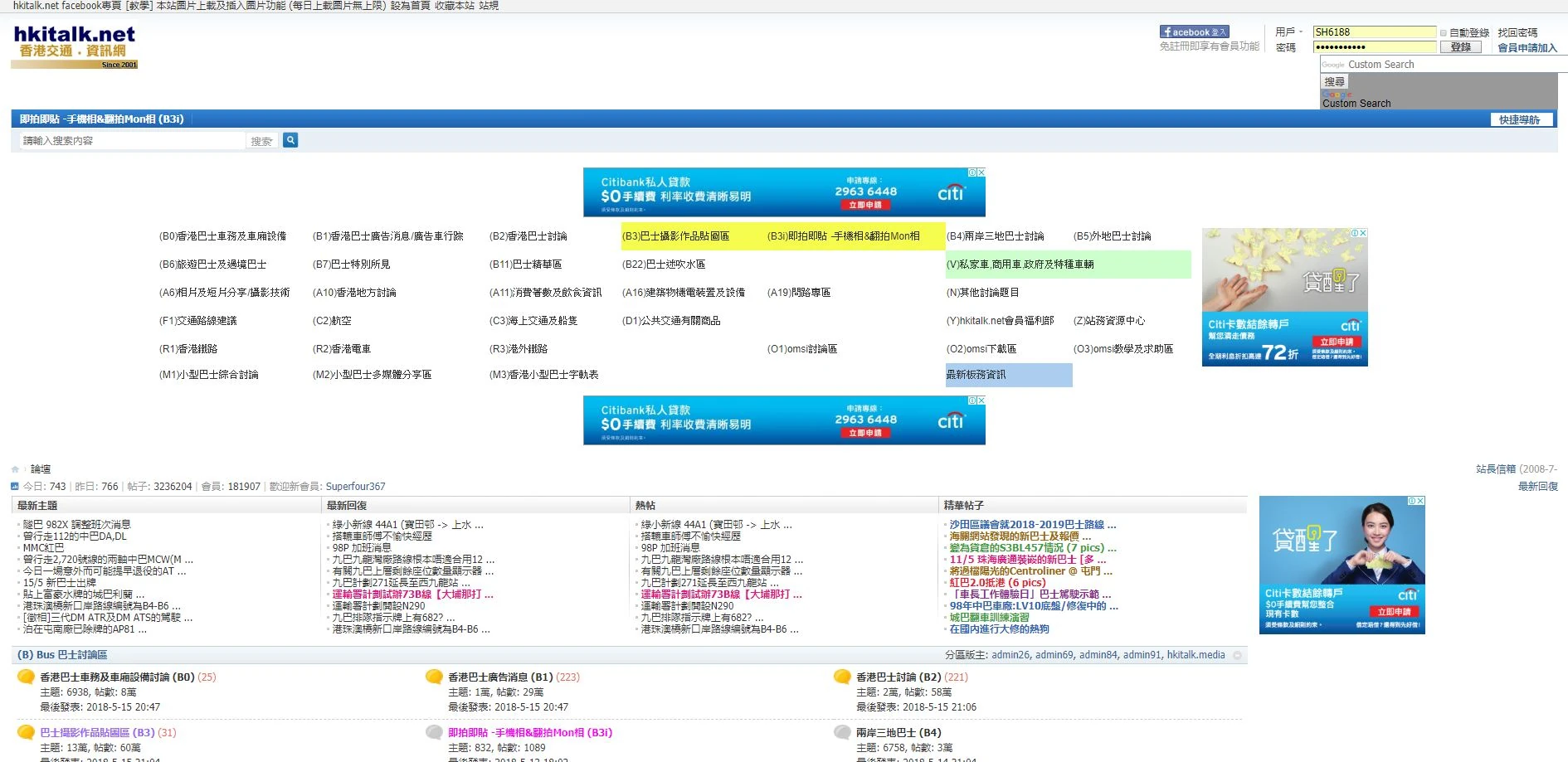Click the Facebook 登入 login button

click(1195, 32)
